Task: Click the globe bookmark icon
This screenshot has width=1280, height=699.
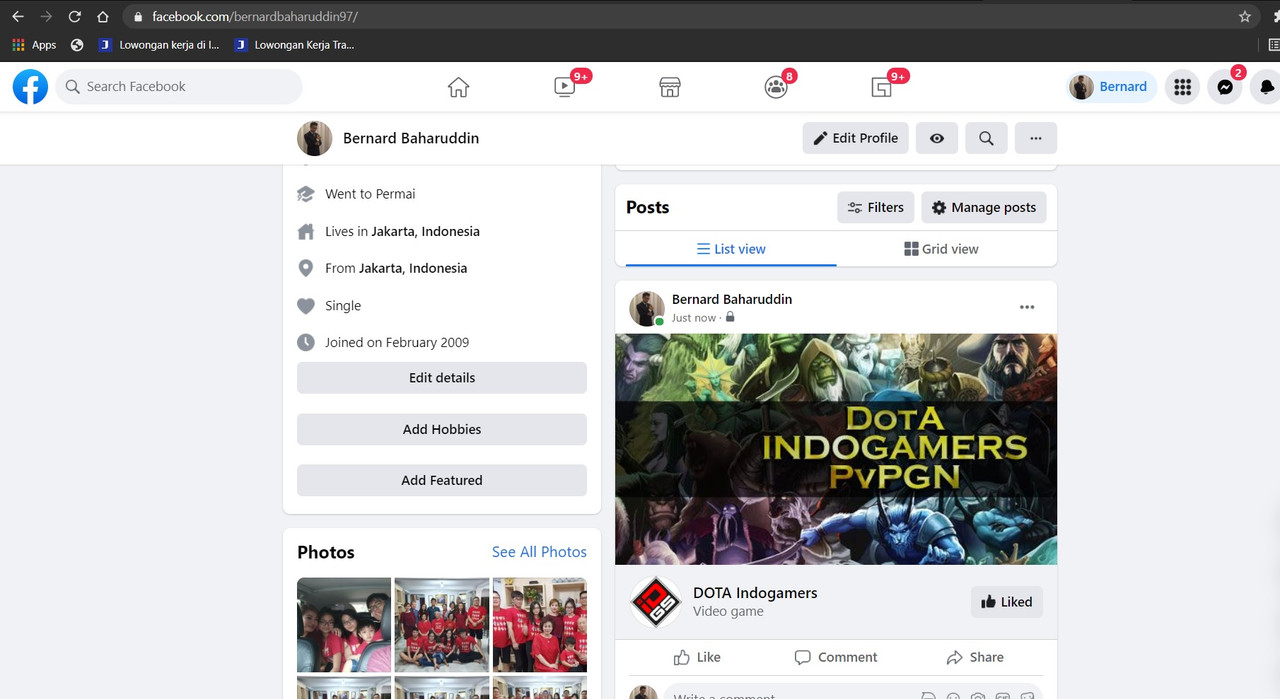Action: pos(78,45)
